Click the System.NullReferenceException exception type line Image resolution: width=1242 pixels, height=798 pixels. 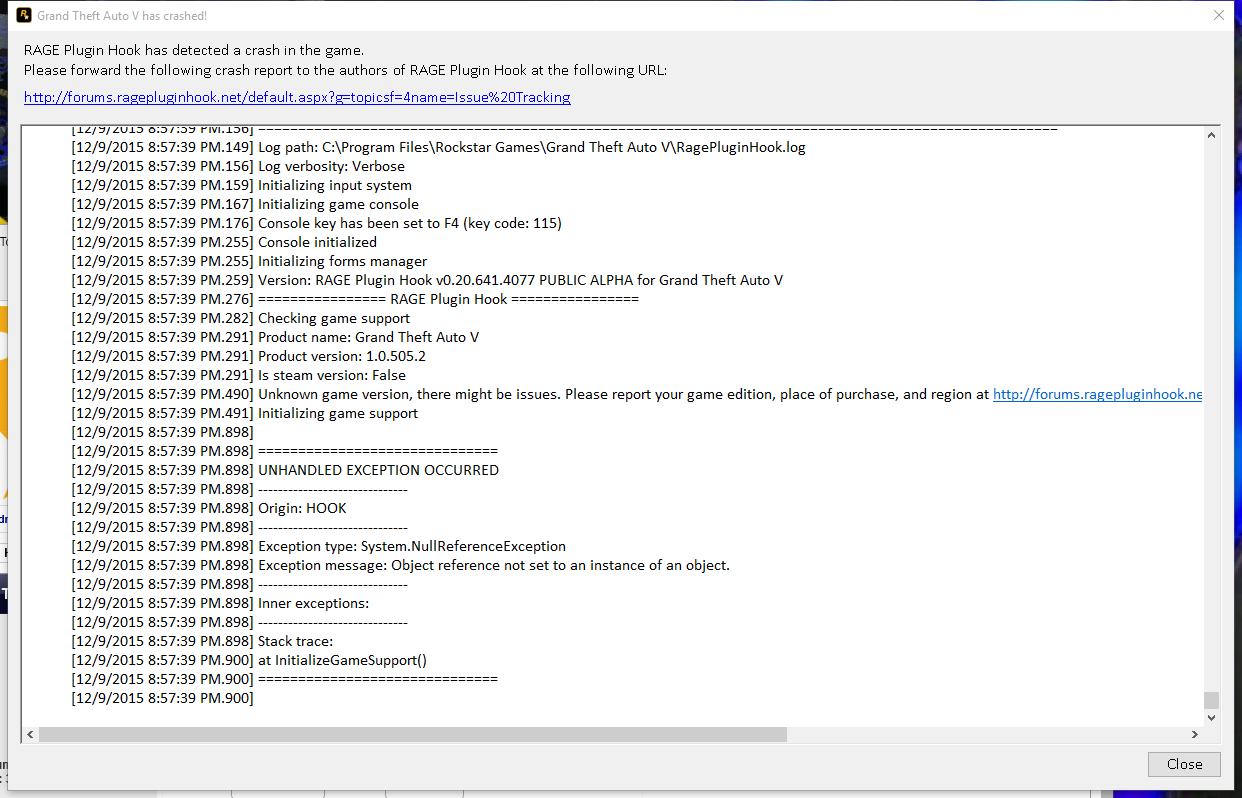411,546
